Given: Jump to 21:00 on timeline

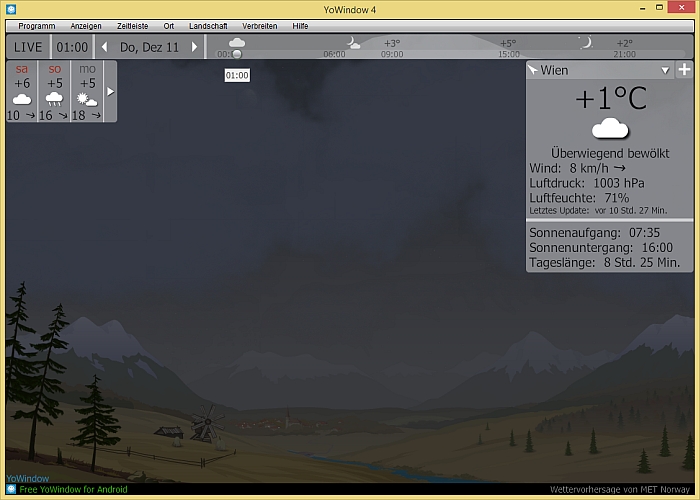Looking at the screenshot, I should click(x=624, y=54).
